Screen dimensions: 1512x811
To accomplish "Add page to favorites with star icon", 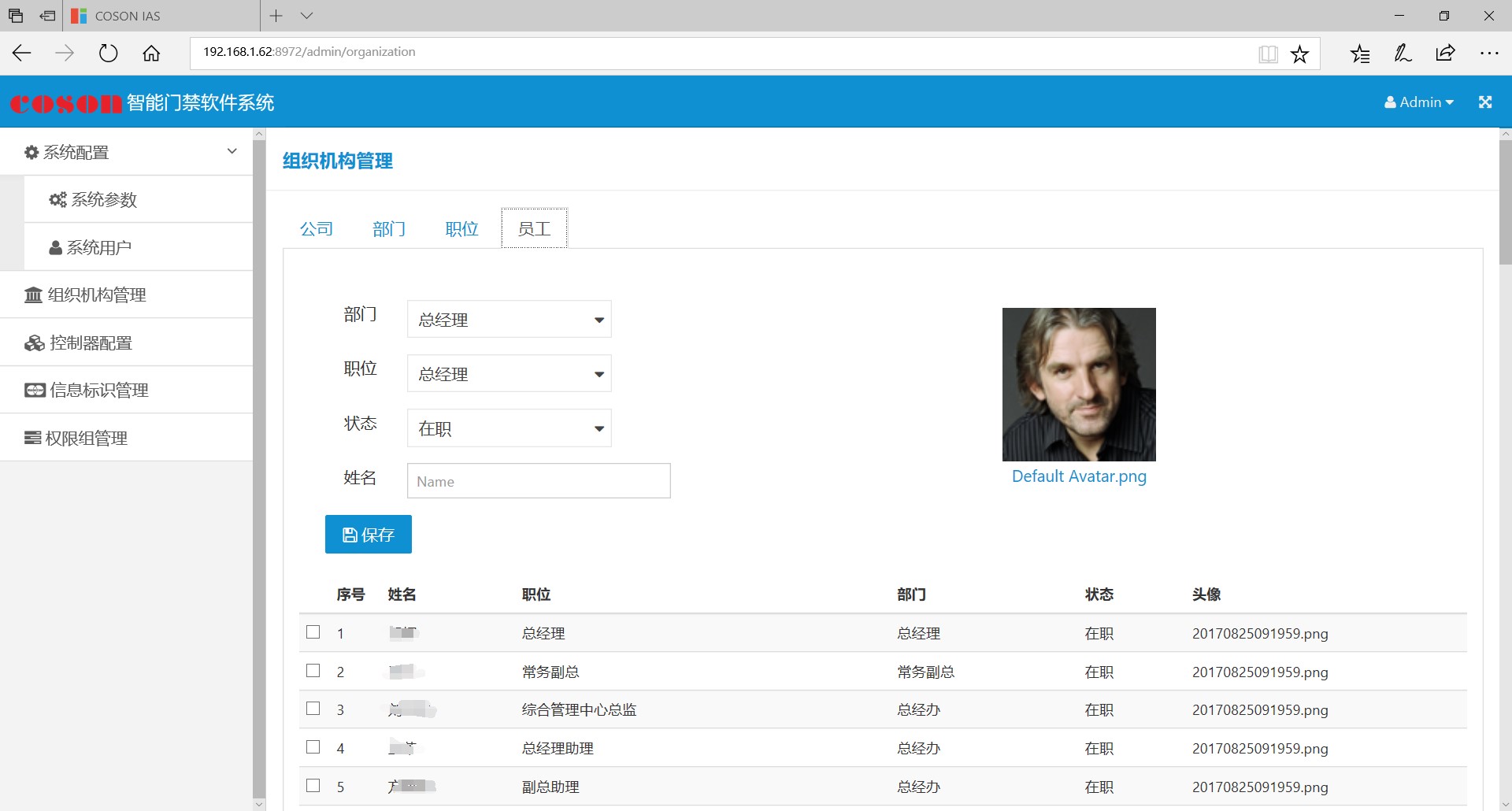I will [1299, 54].
